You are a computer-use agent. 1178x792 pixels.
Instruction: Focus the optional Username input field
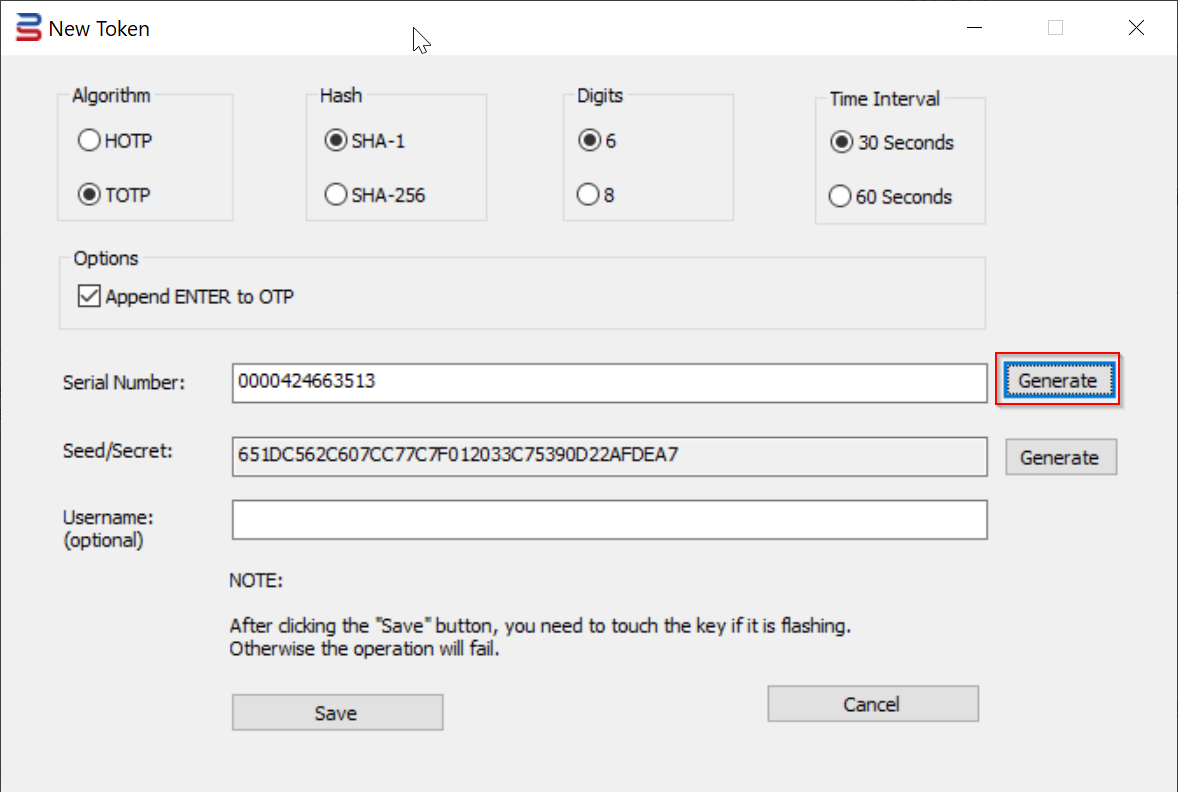609,520
